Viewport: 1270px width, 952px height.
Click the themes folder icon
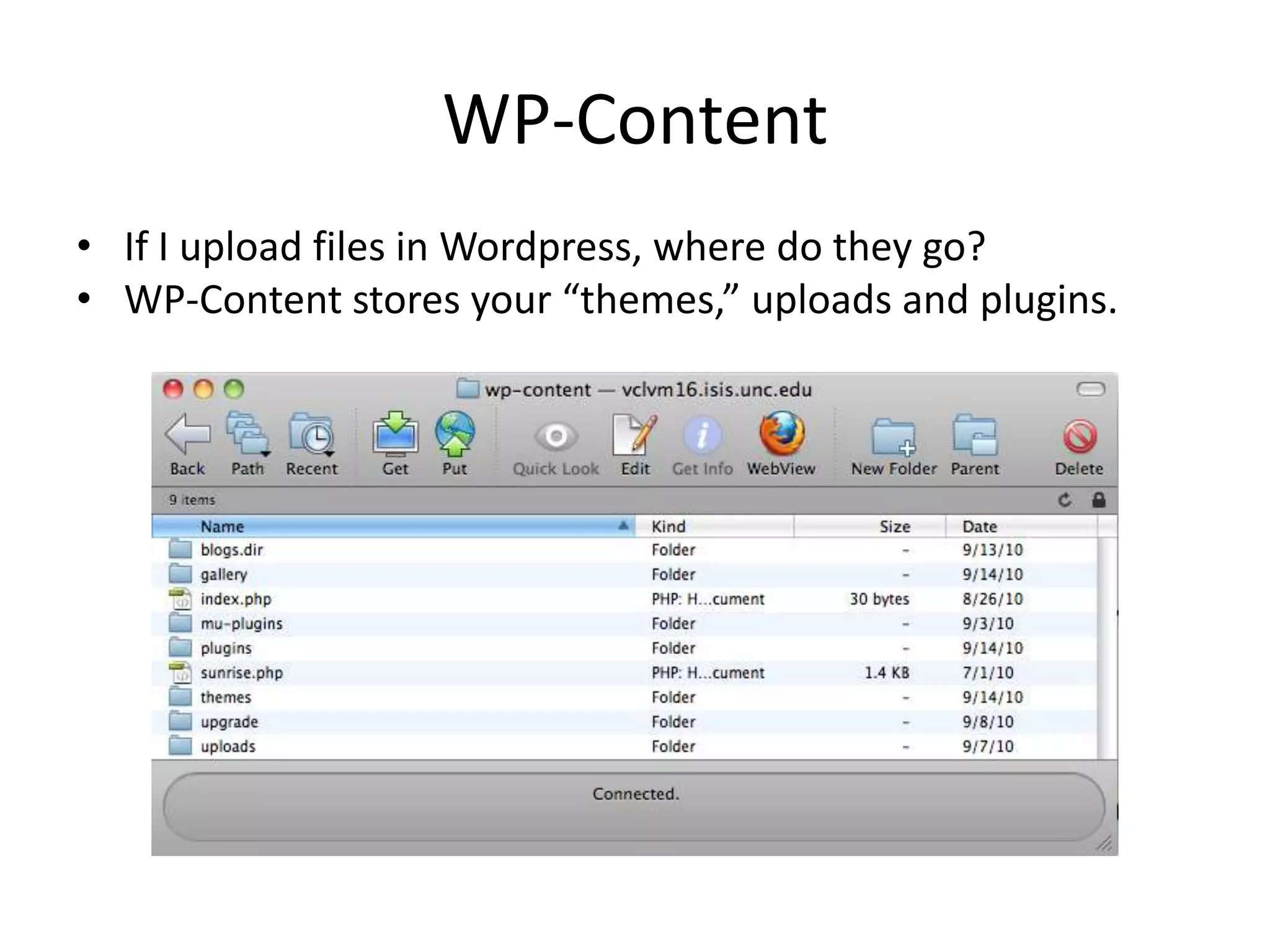tap(180, 697)
